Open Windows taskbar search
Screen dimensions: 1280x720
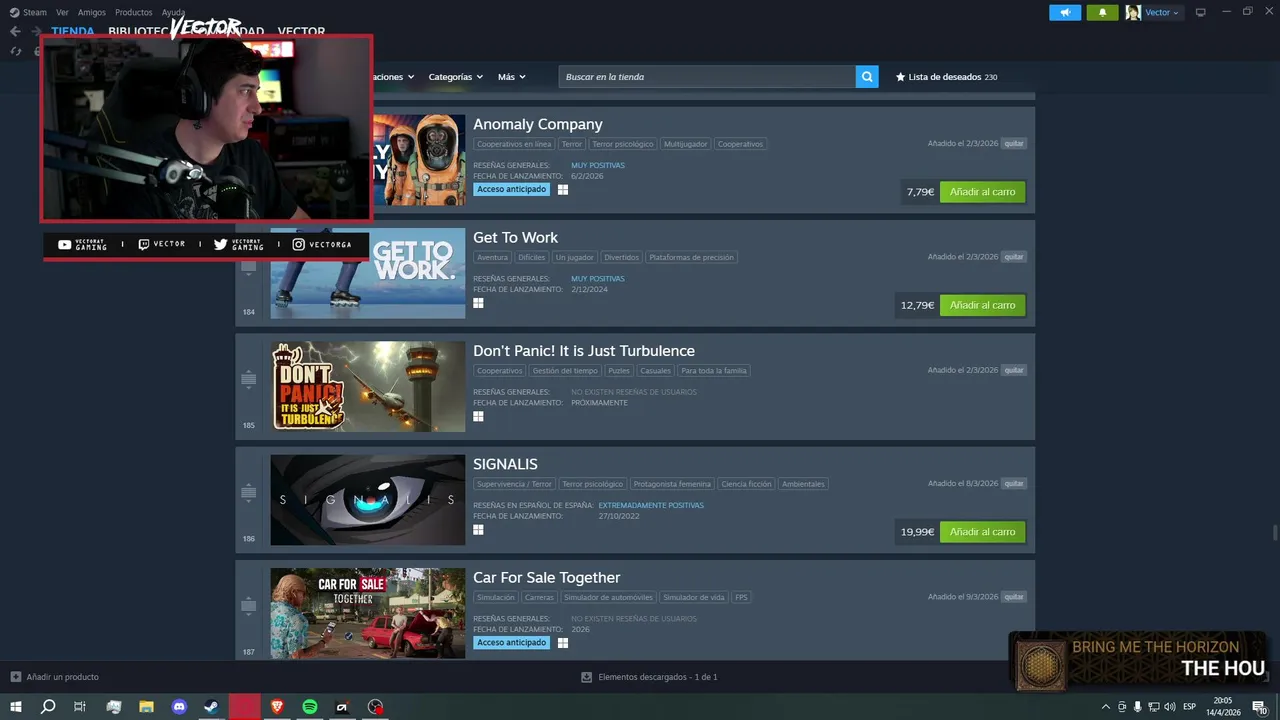click(x=48, y=707)
